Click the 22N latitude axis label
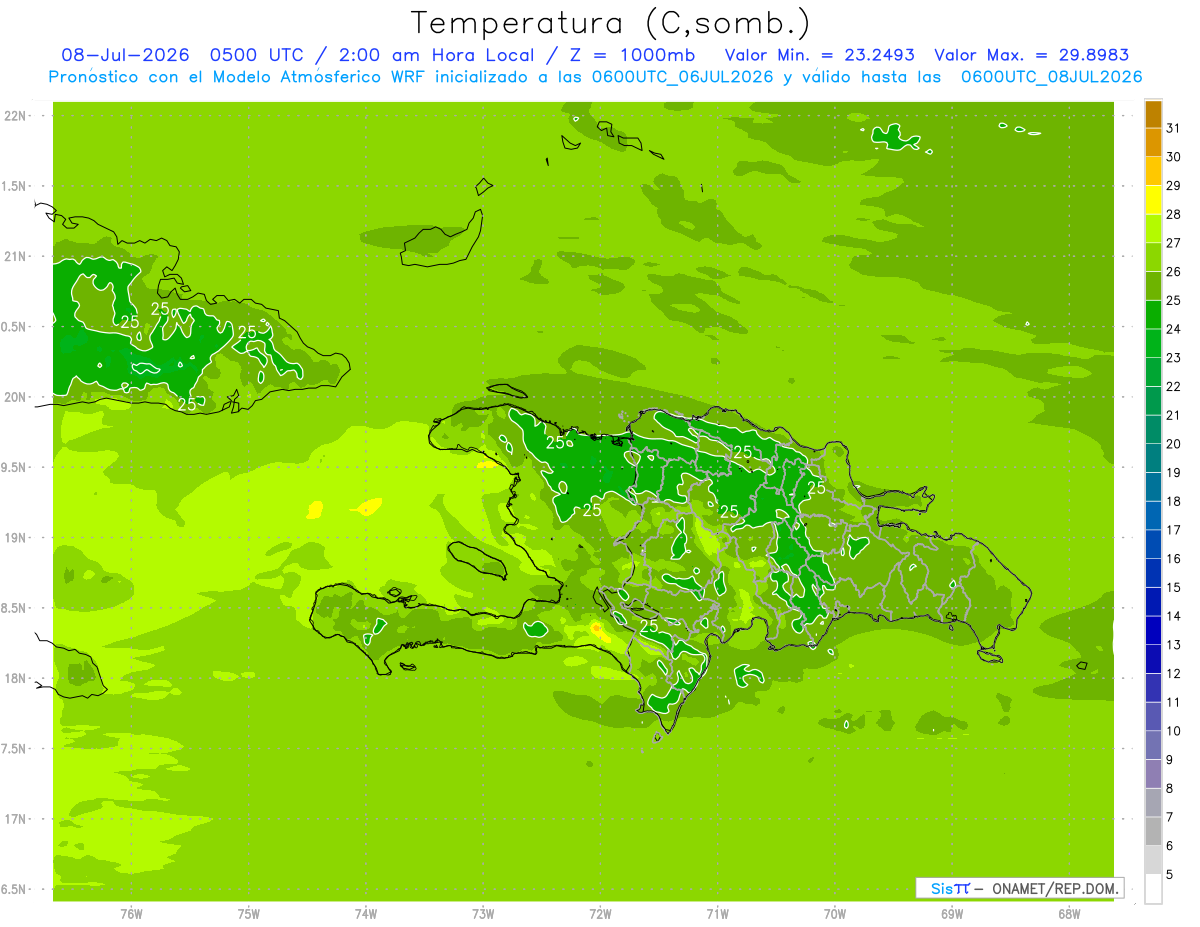Screen dimensions: 1200x927 click(14, 116)
